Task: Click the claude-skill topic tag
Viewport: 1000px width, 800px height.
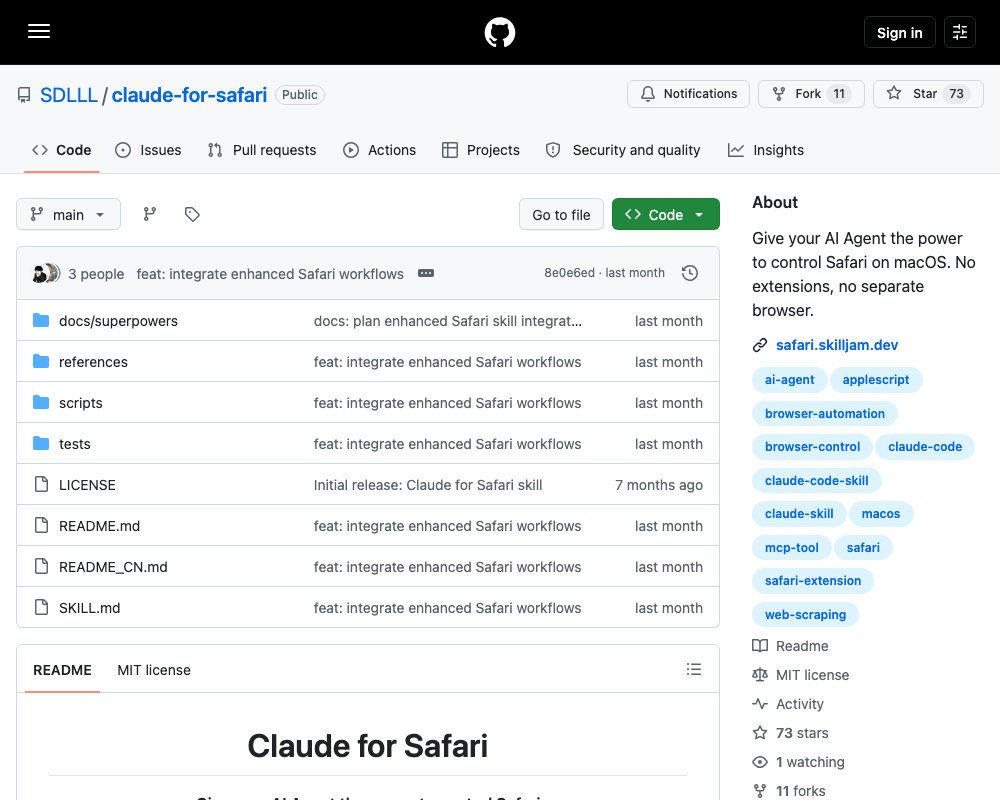Action: 799,514
